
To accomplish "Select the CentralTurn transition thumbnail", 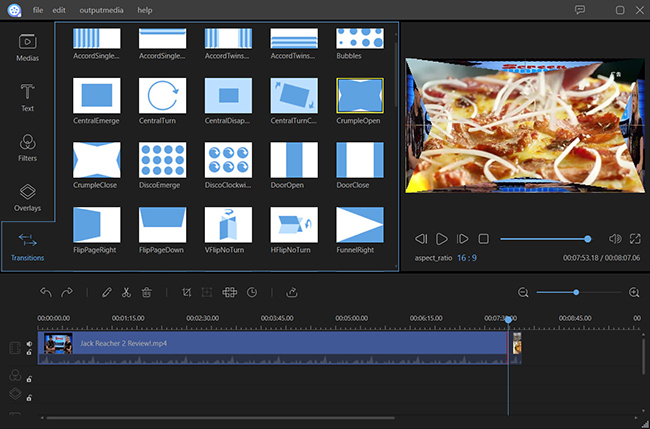I will point(162,95).
